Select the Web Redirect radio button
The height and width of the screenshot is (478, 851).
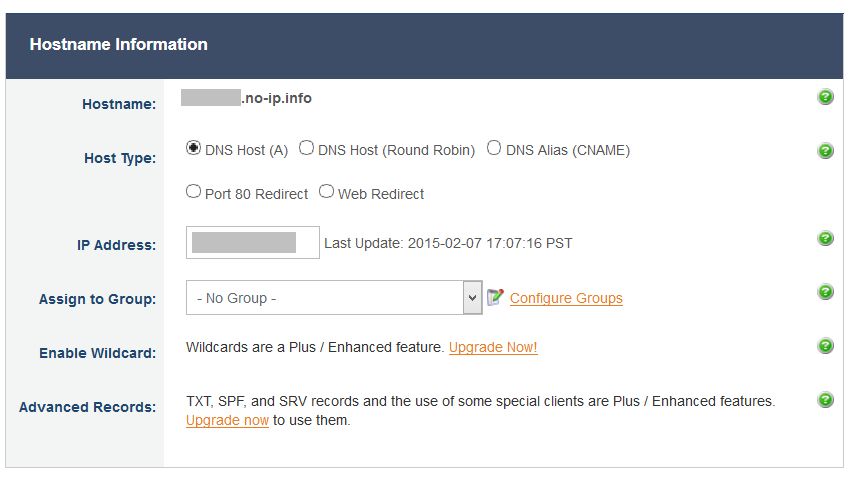326,192
